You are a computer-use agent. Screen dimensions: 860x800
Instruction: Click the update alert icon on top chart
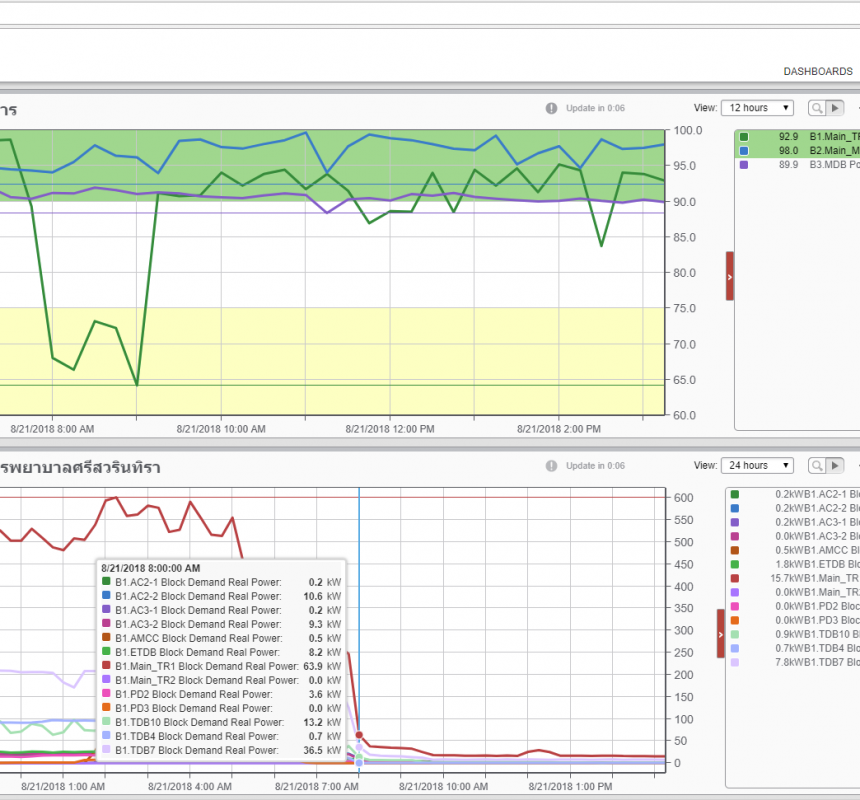coord(551,108)
